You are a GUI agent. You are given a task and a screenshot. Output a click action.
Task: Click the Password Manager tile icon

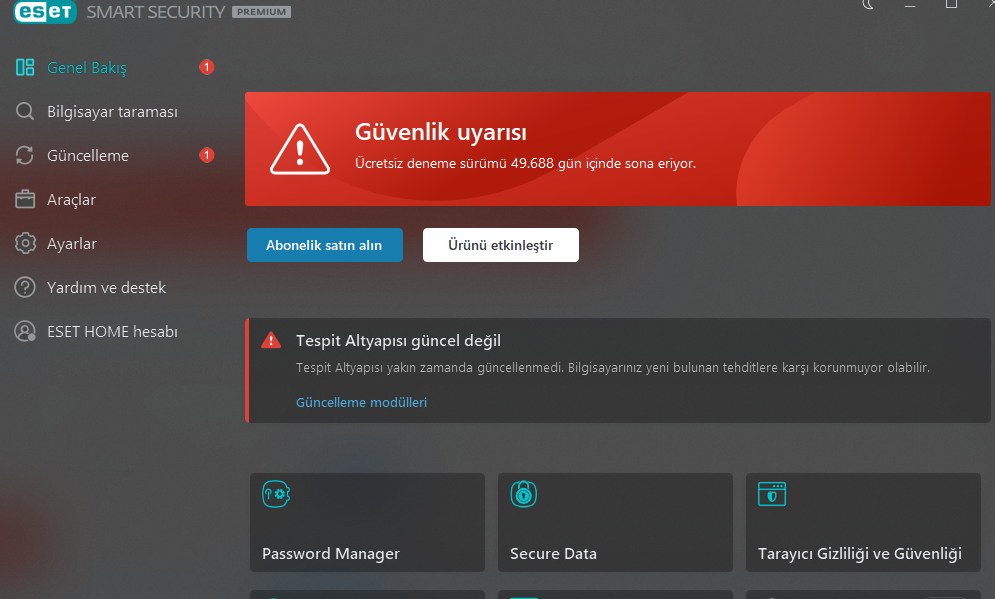[276, 493]
